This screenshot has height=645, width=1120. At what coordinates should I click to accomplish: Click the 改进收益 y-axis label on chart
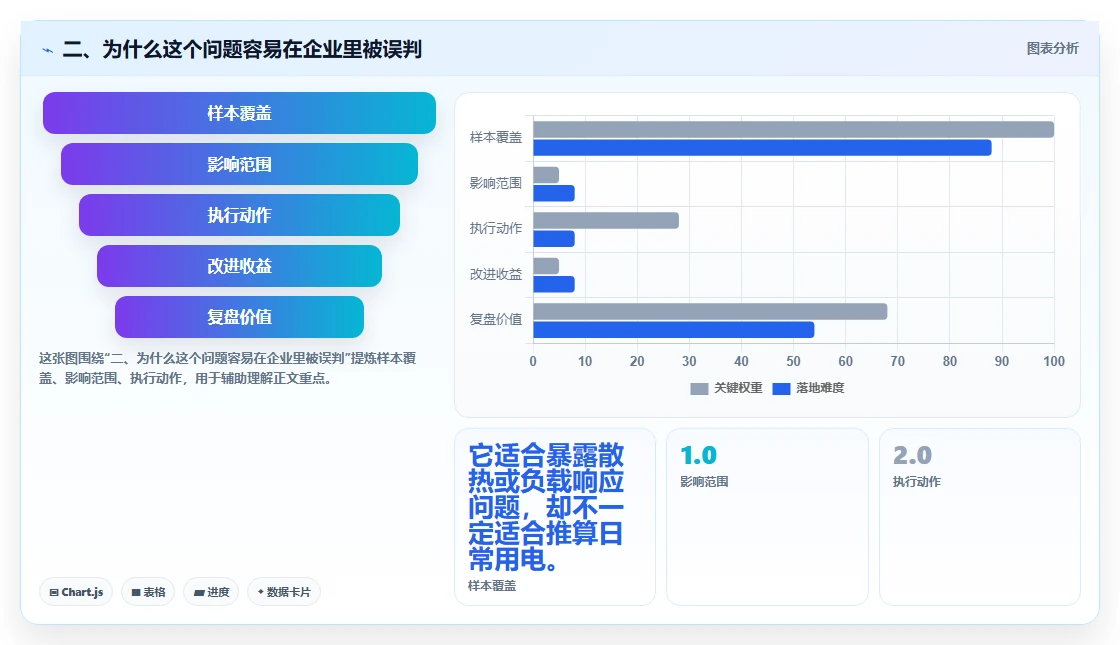496,274
